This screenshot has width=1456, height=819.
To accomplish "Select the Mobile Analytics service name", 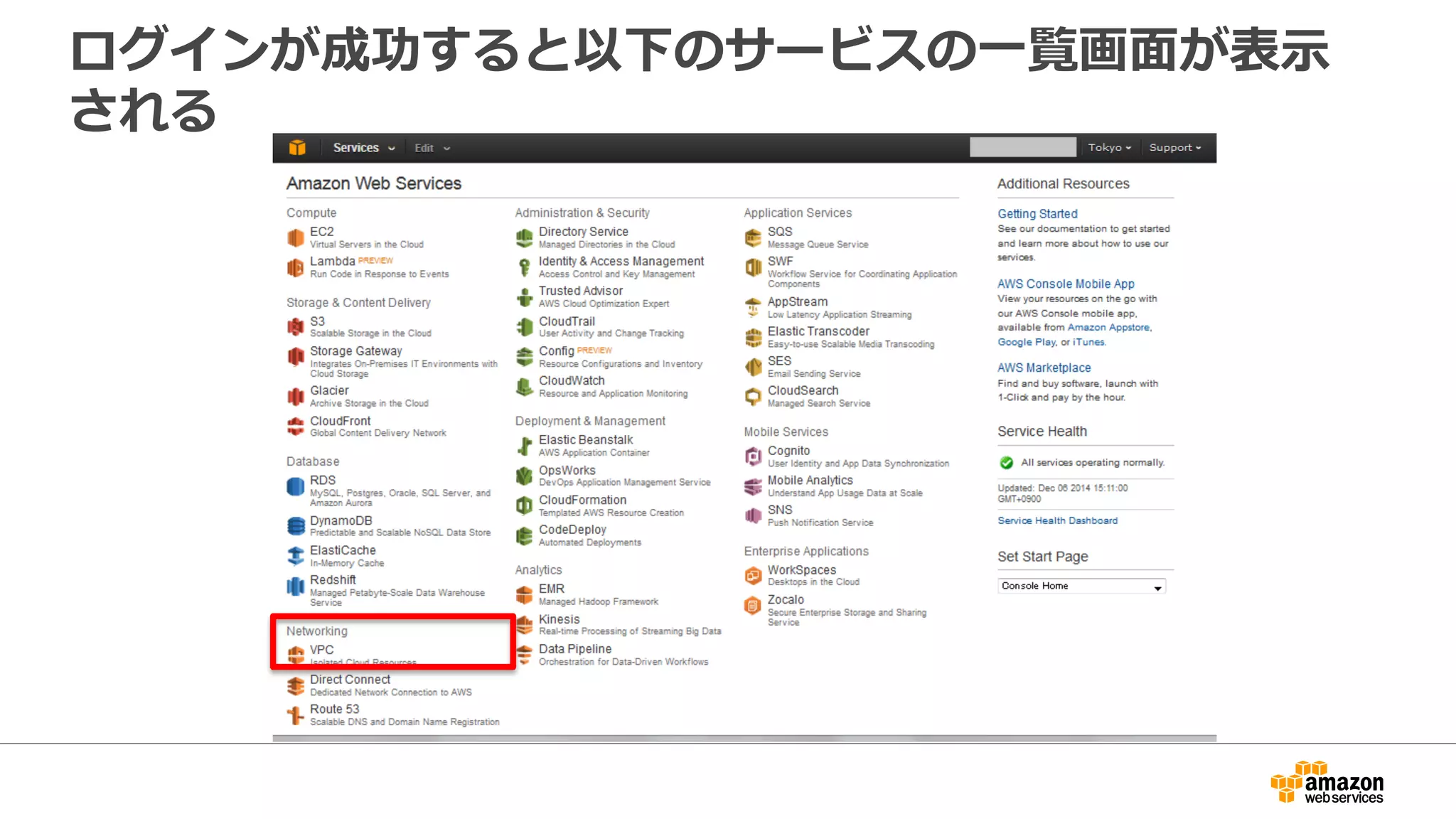I will pos(810,481).
